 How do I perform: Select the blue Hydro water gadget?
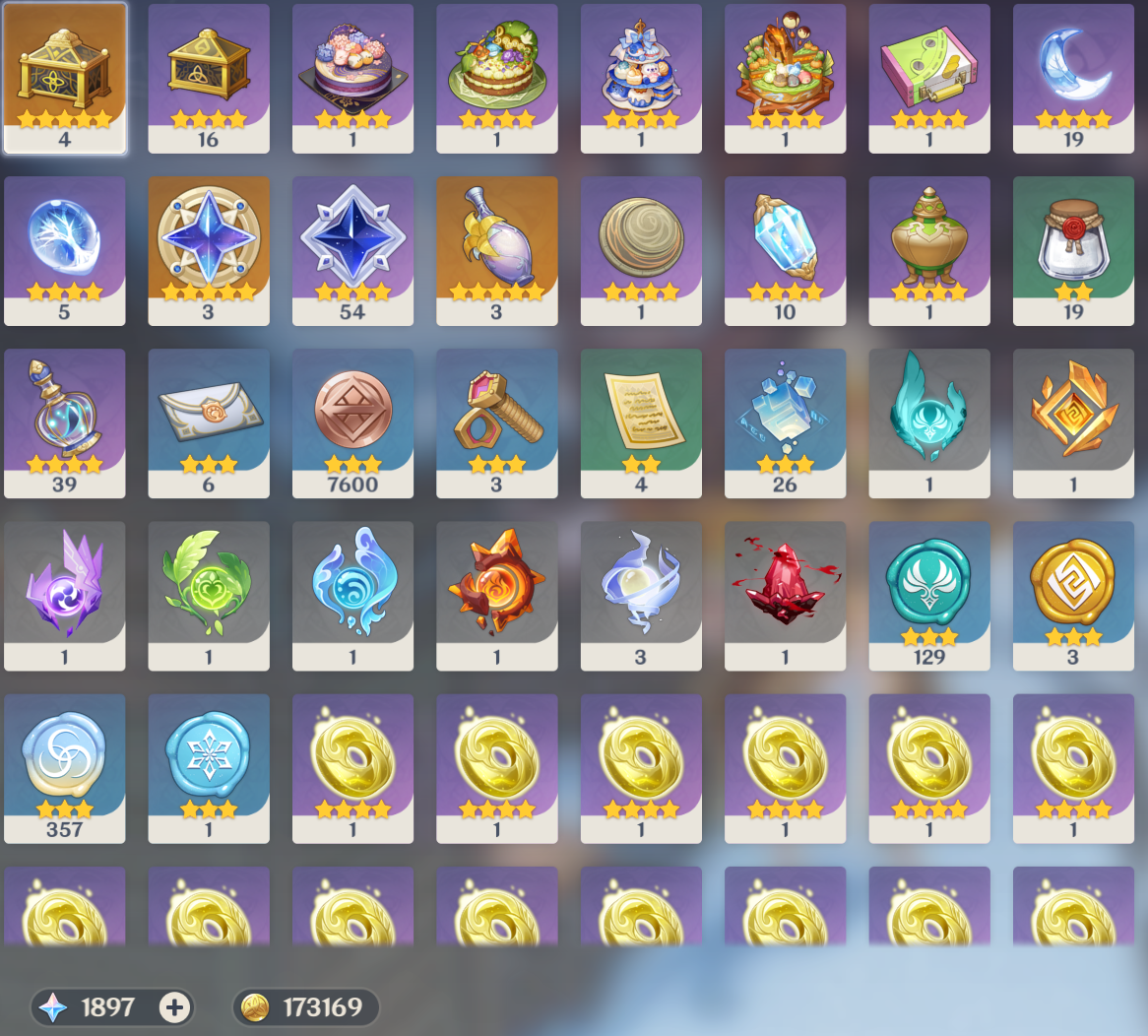(x=352, y=596)
